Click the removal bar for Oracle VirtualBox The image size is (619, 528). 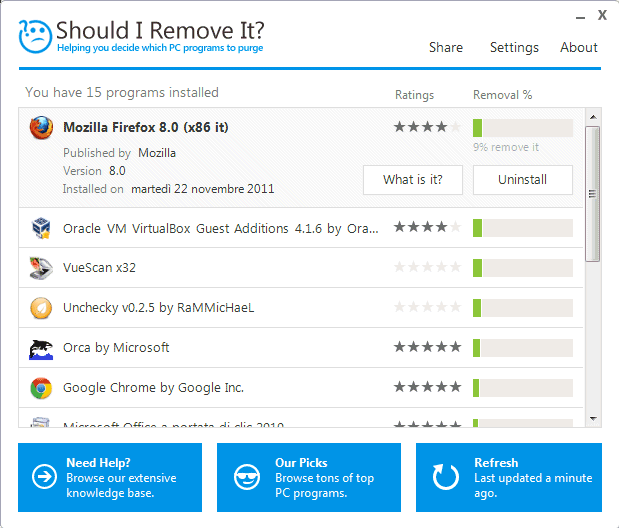[x=523, y=228]
